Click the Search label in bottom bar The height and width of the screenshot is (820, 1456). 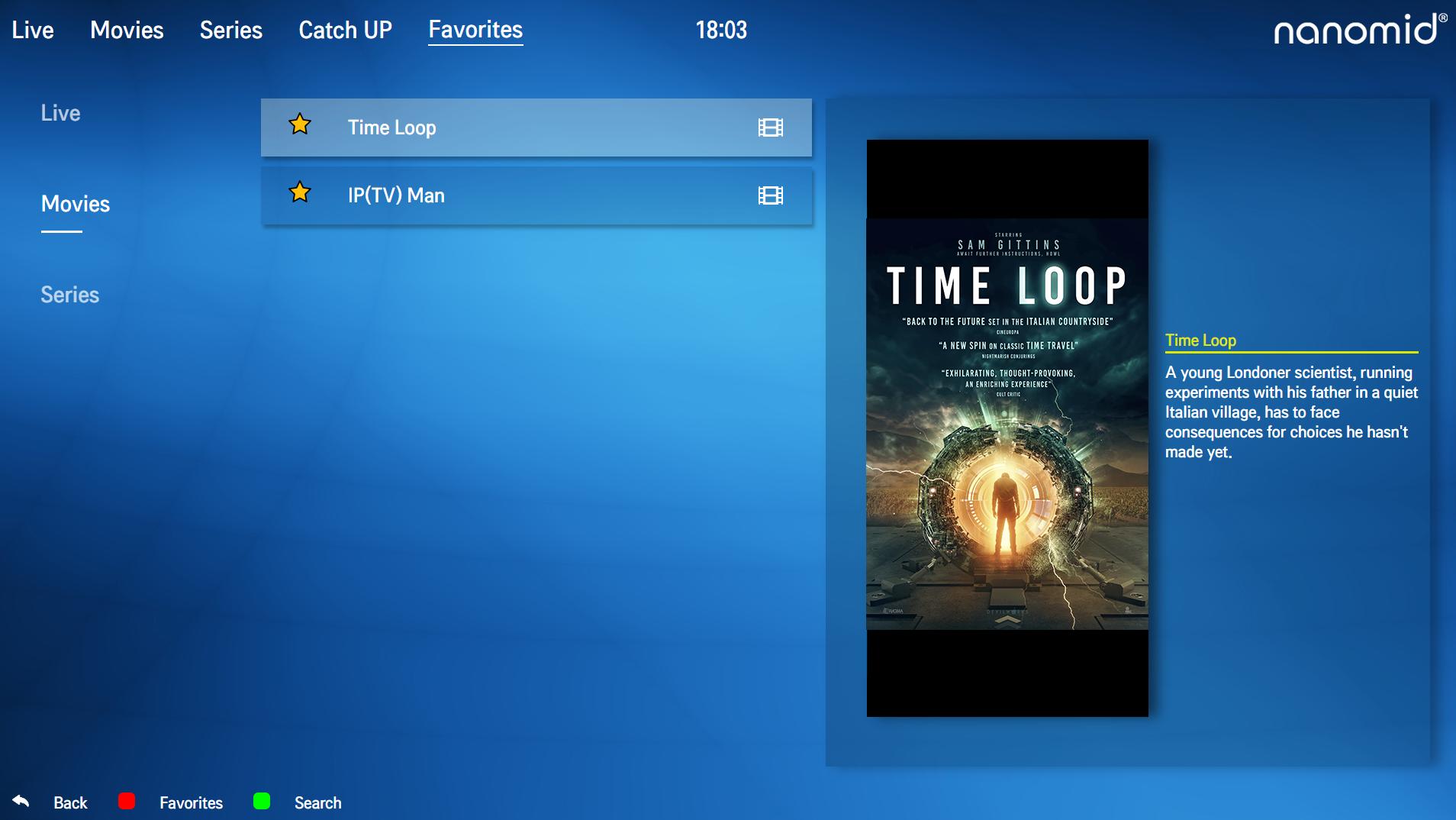point(318,802)
